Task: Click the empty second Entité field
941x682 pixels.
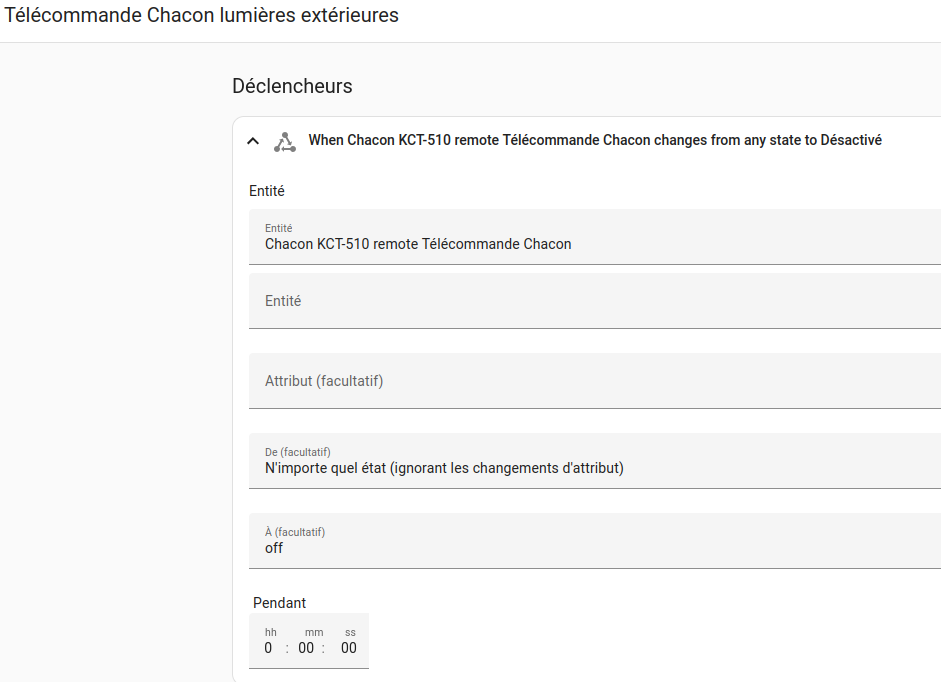Action: tap(595, 301)
